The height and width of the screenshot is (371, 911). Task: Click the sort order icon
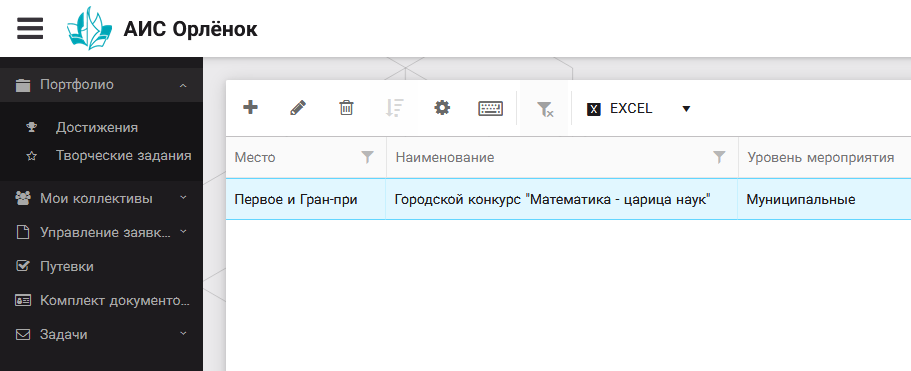tap(394, 108)
